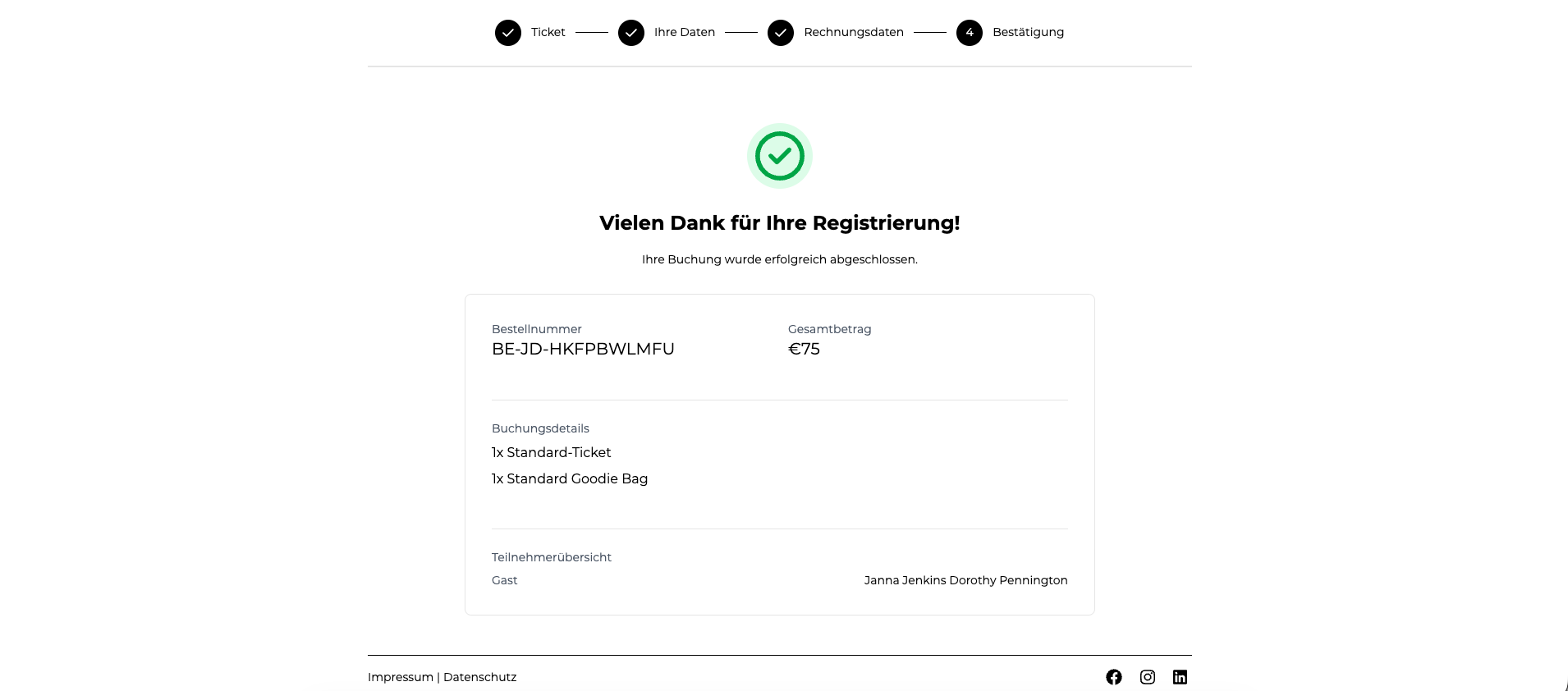Open the LinkedIn icon in footer
Screen dimensions: 1568x691
[1180, 677]
